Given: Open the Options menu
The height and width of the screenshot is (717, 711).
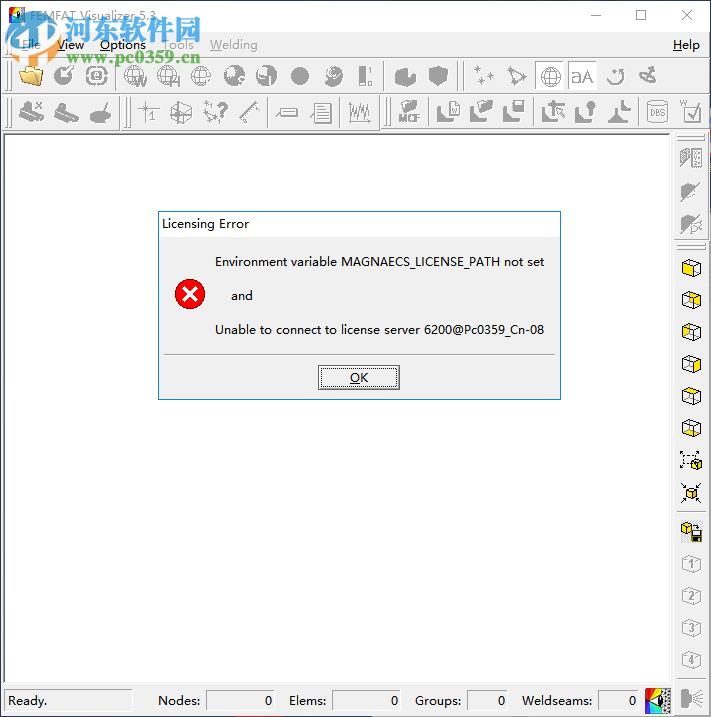Looking at the screenshot, I should point(123,45).
